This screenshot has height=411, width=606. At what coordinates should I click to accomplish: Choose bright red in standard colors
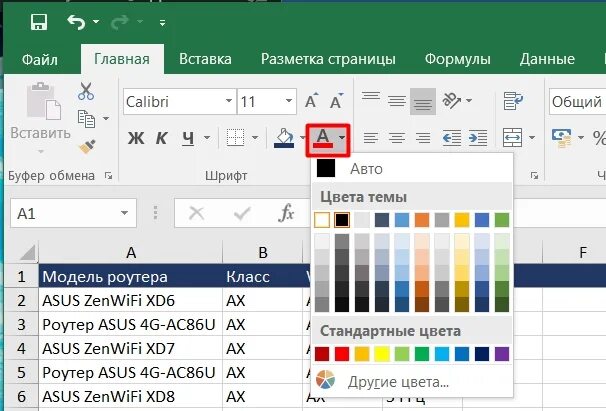coord(342,354)
